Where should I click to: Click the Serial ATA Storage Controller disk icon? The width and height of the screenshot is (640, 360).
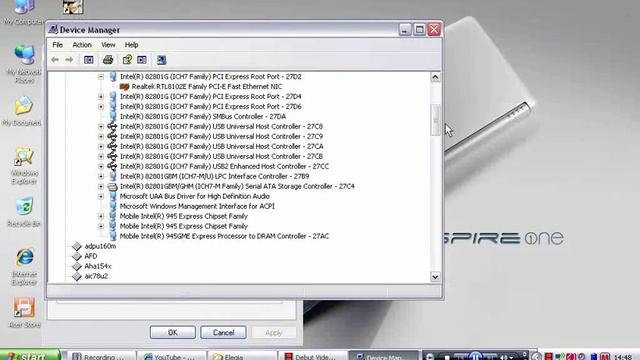coord(112,187)
